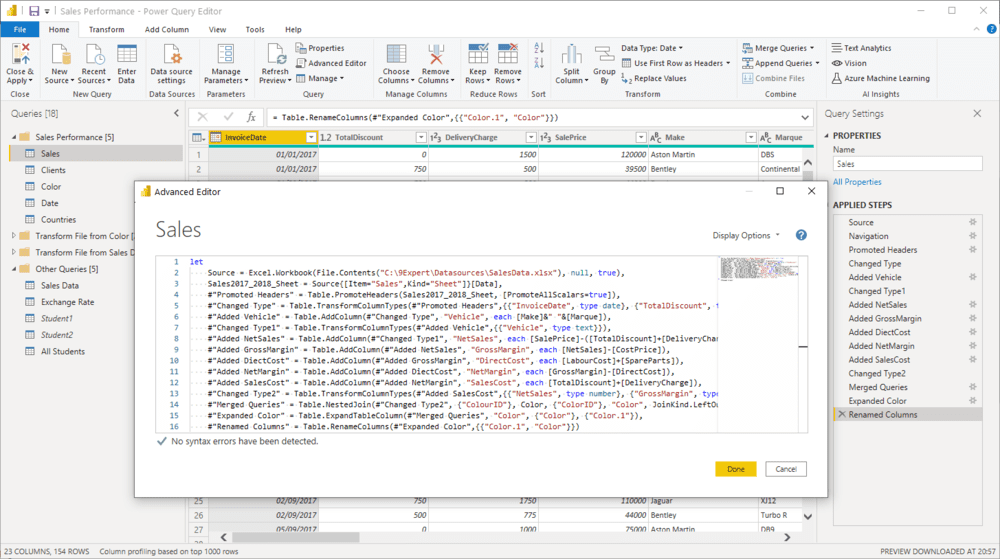Open Azure Machine Learning
1000x559 pixels.
(x=881, y=78)
